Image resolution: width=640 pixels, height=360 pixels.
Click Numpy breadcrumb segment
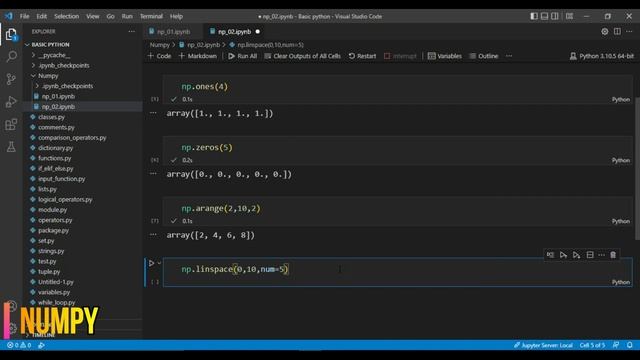[x=160, y=45]
